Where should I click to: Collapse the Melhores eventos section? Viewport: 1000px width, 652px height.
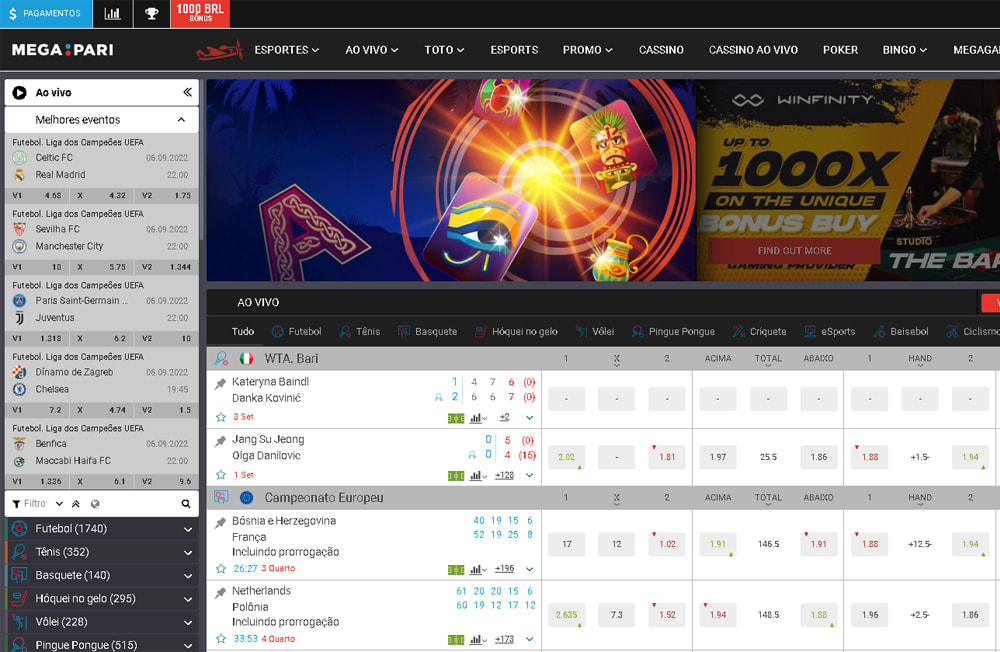coord(181,120)
